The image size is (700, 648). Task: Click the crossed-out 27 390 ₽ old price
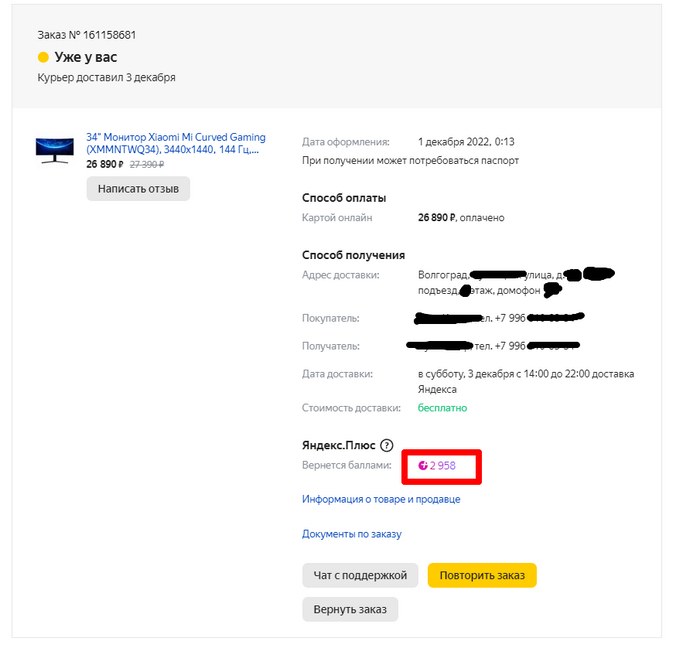pos(146,164)
